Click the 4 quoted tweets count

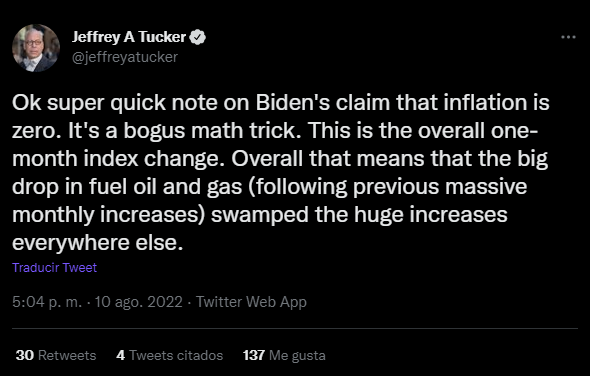tap(120, 355)
